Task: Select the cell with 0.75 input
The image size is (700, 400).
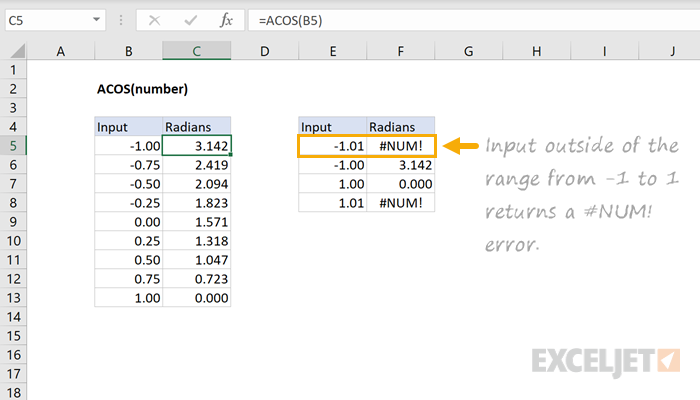Action: (x=129, y=279)
